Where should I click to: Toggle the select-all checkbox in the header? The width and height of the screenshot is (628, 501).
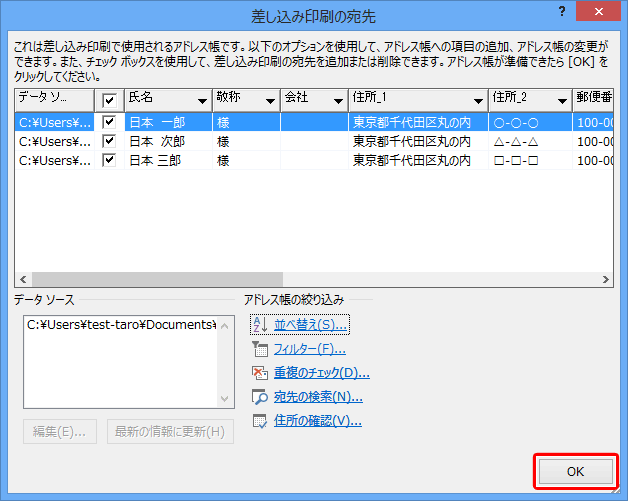[109, 100]
